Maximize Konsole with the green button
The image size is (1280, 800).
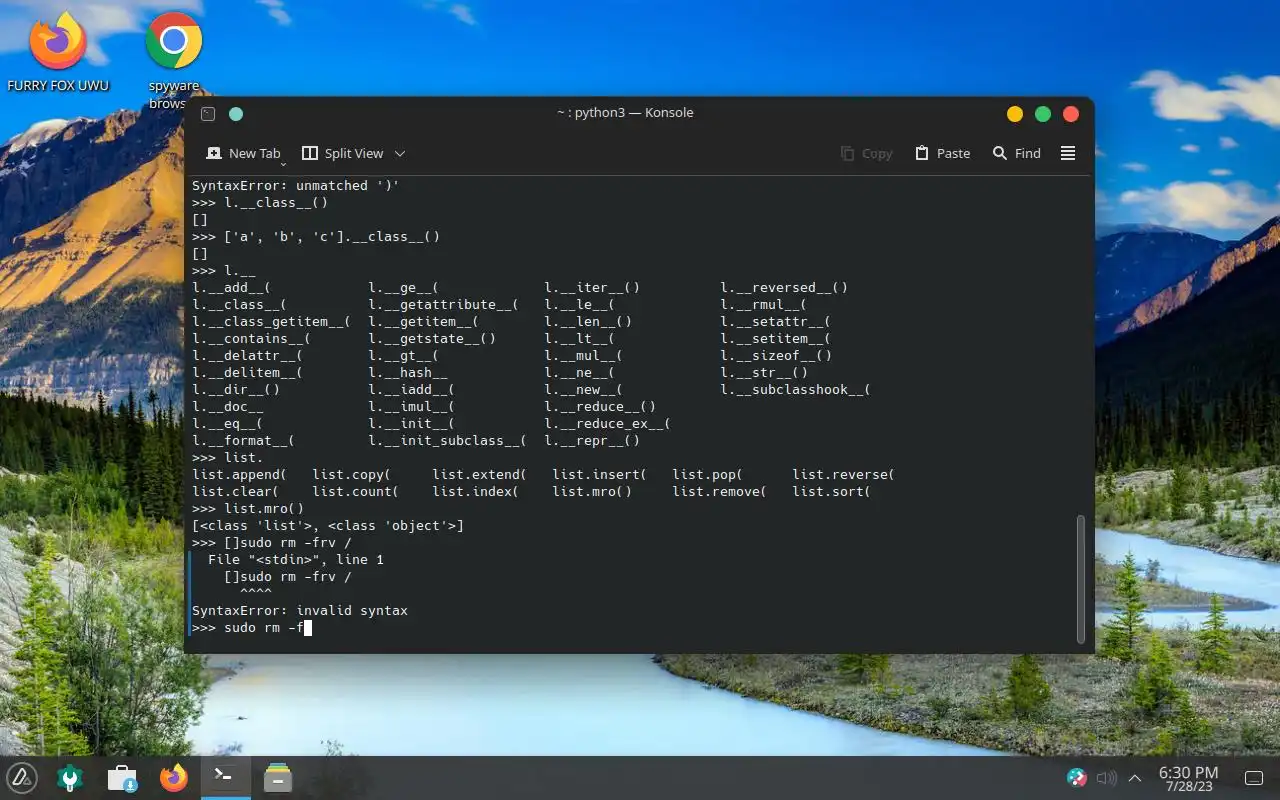(x=1043, y=114)
